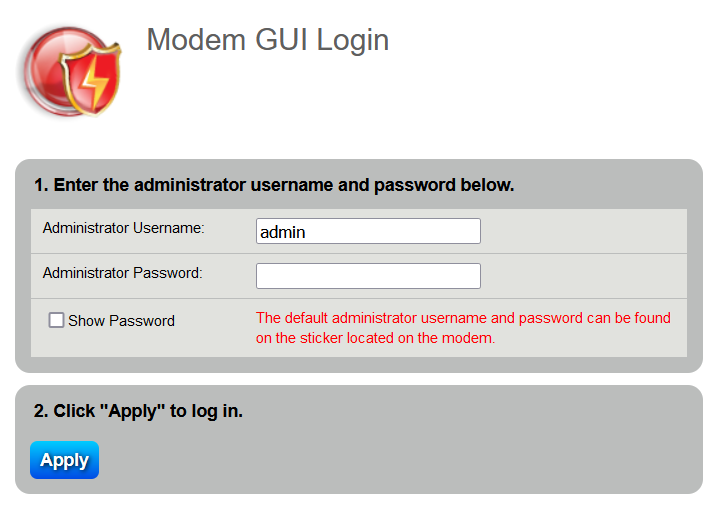Click the step 2 "Click Apply to log in" heading
720x508 pixels.
pos(138,411)
